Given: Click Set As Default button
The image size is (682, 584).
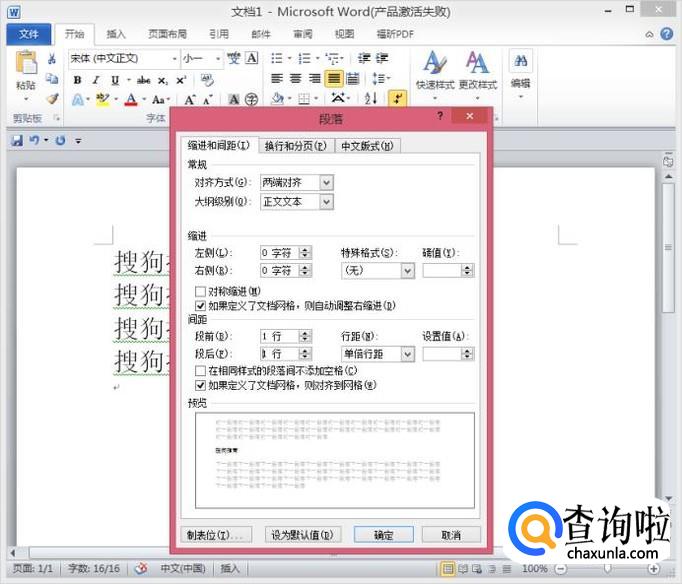Looking at the screenshot, I should (303, 535).
